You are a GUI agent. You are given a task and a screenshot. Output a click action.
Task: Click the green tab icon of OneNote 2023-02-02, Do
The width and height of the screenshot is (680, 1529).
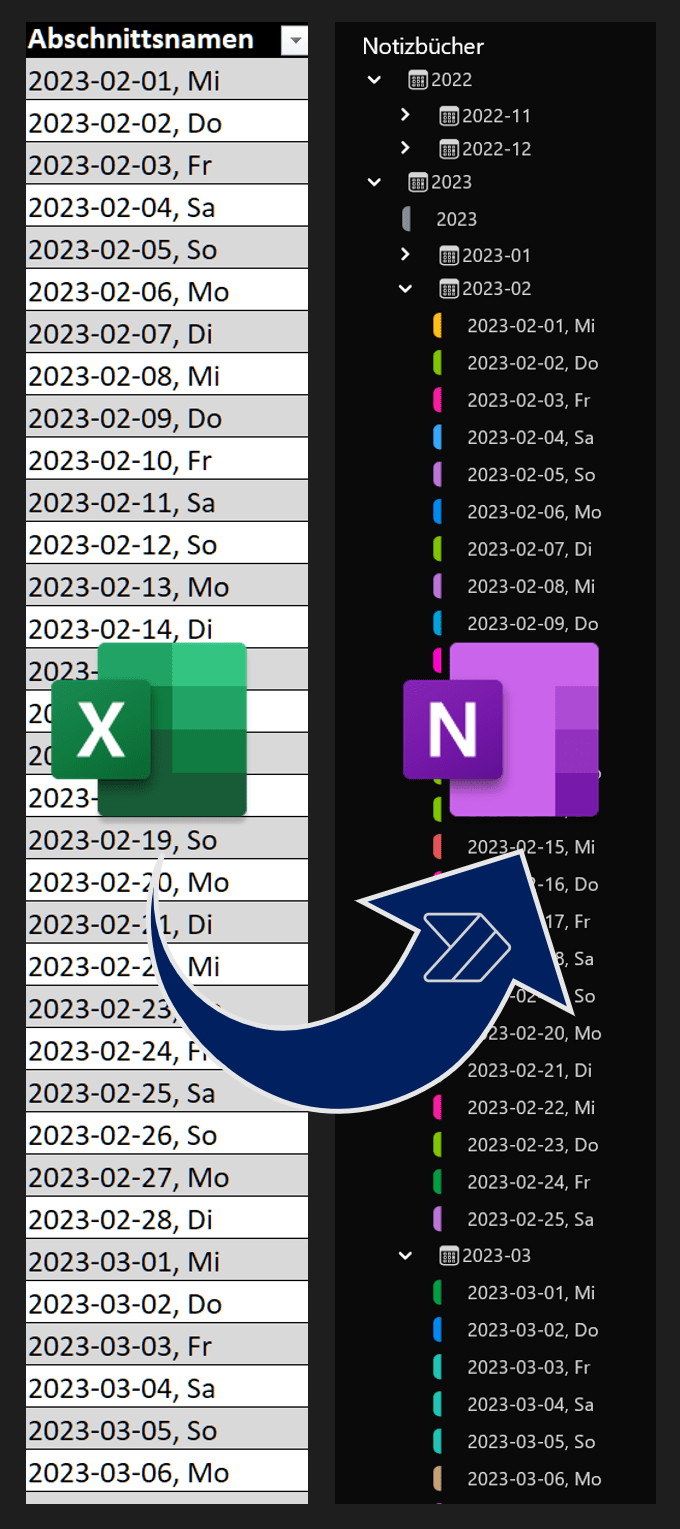click(x=437, y=363)
